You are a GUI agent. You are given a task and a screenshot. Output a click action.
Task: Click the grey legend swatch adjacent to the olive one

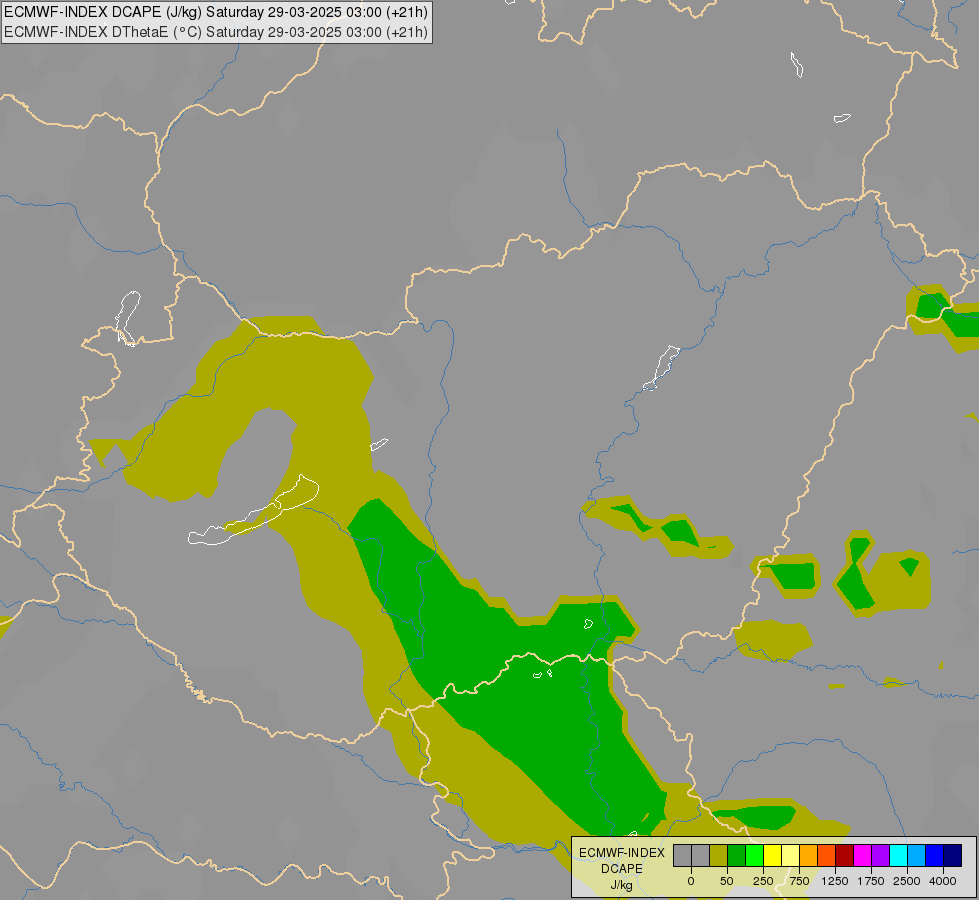701,855
